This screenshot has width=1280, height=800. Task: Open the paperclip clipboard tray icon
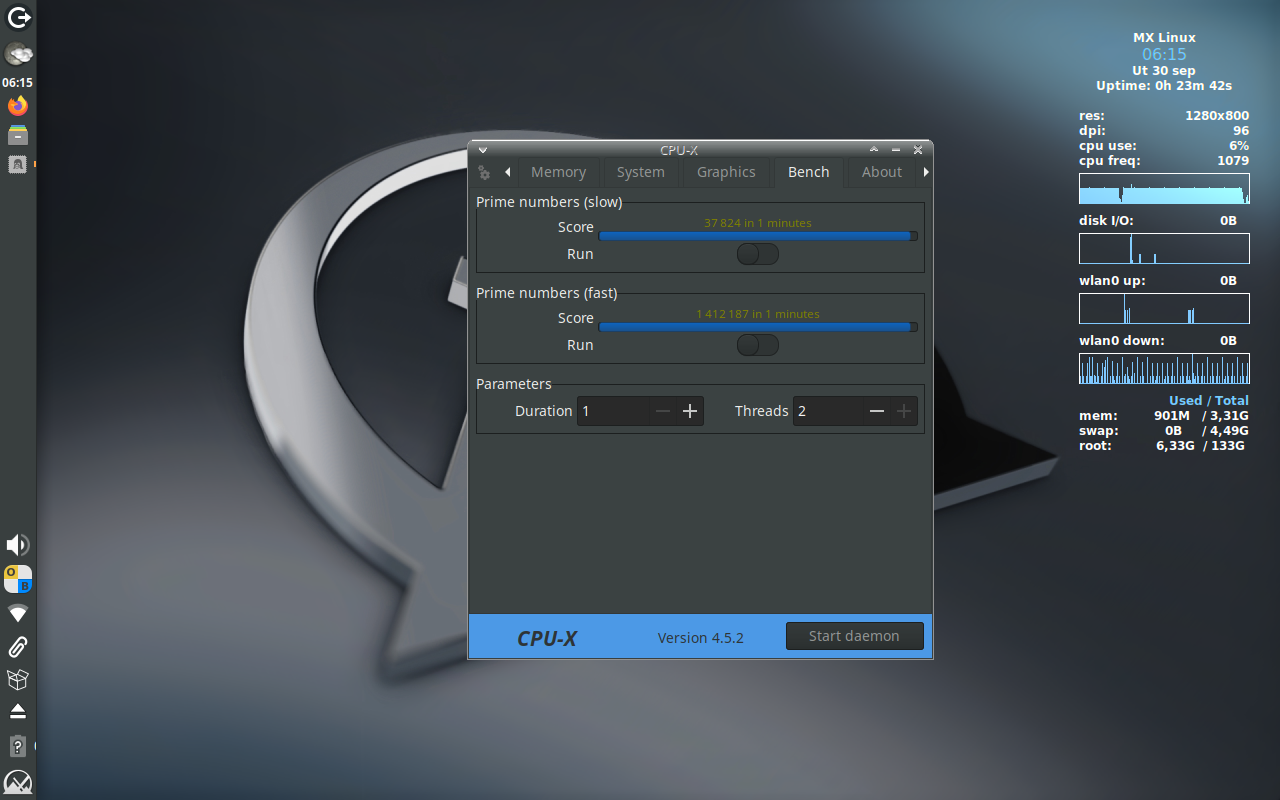tap(18, 646)
